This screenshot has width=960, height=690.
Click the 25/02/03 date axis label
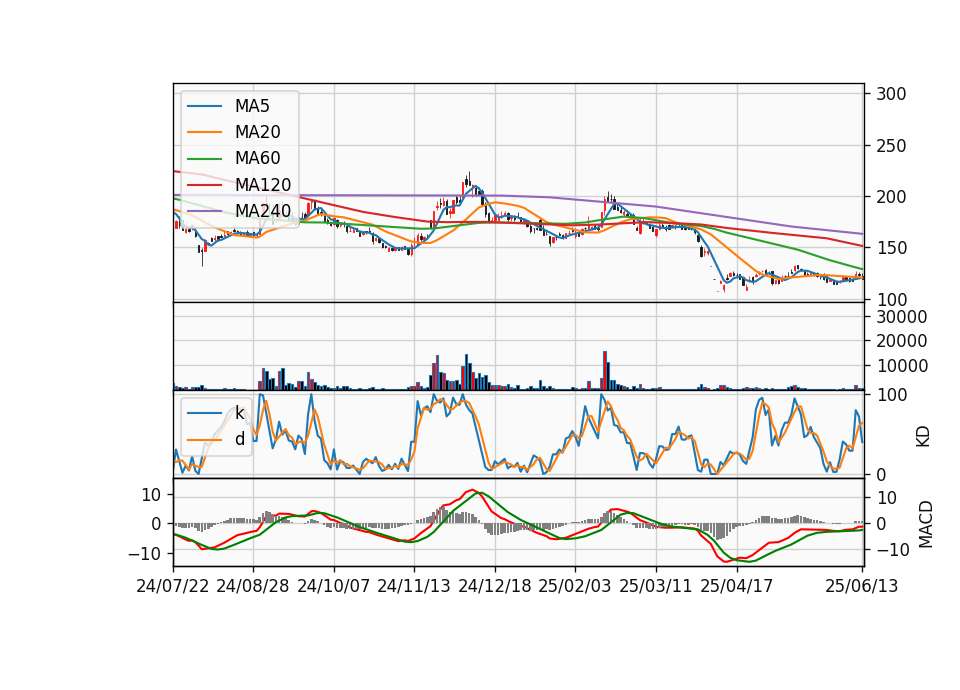574,586
